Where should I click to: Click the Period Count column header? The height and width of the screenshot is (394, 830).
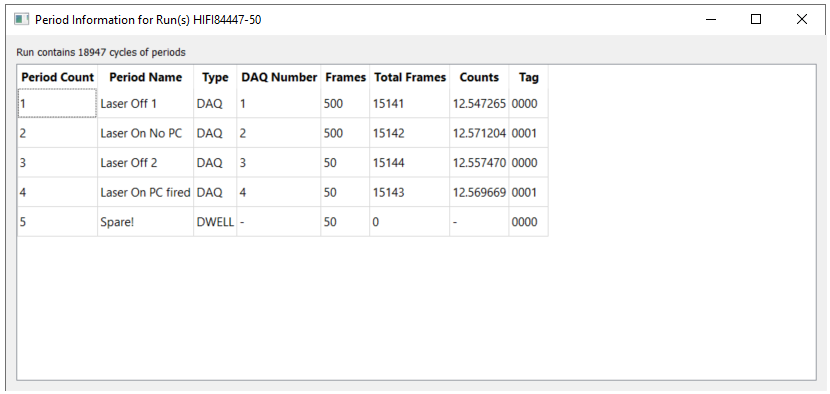tap(57, 77)
